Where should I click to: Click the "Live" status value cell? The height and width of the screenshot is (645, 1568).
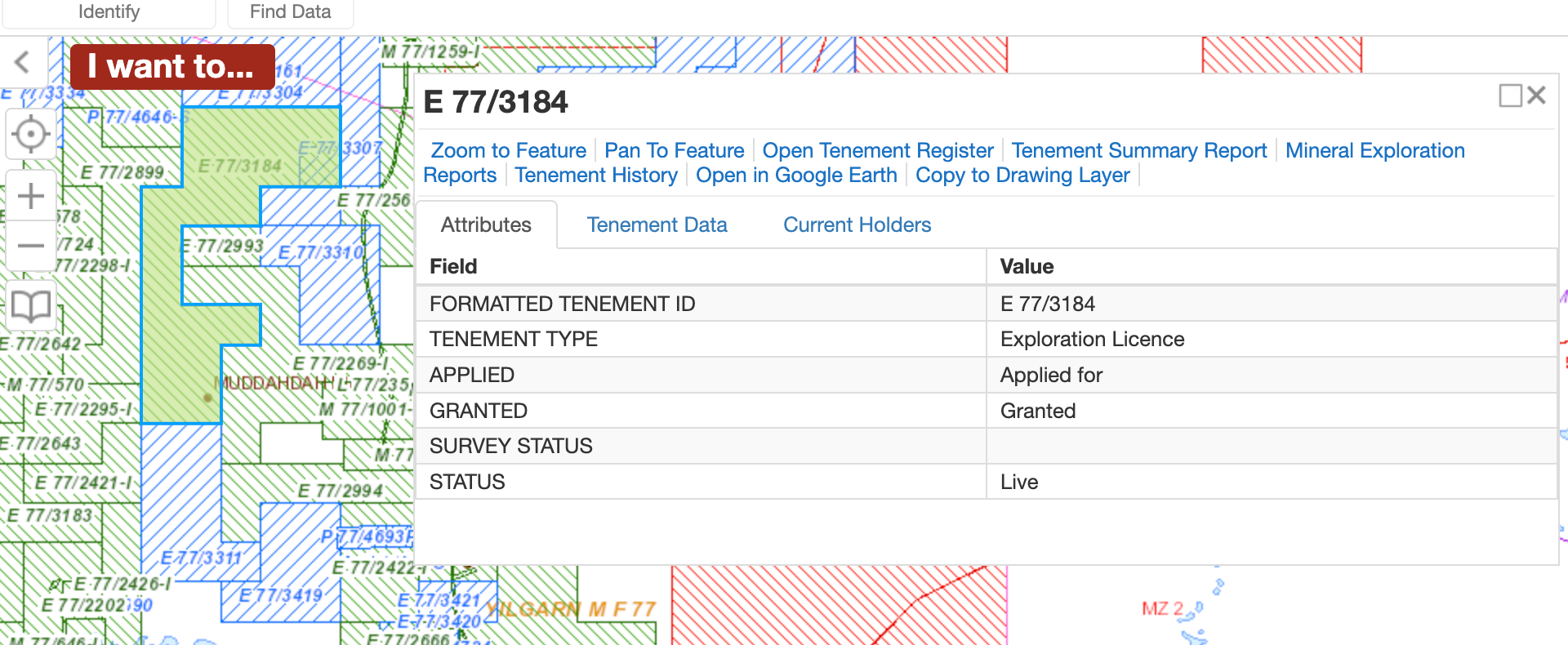(1271, 482)
